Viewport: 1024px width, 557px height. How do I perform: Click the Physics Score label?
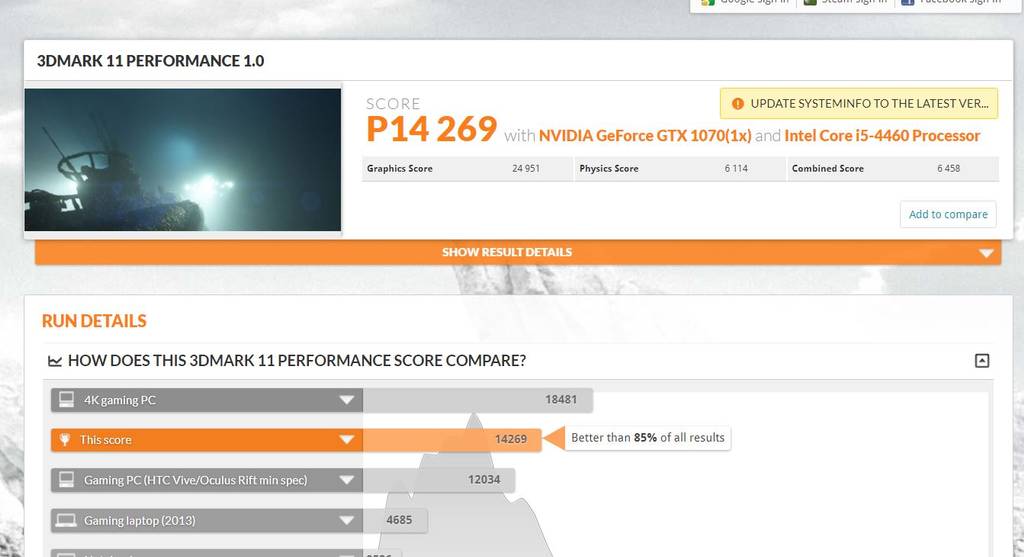[x=609, y=168]
